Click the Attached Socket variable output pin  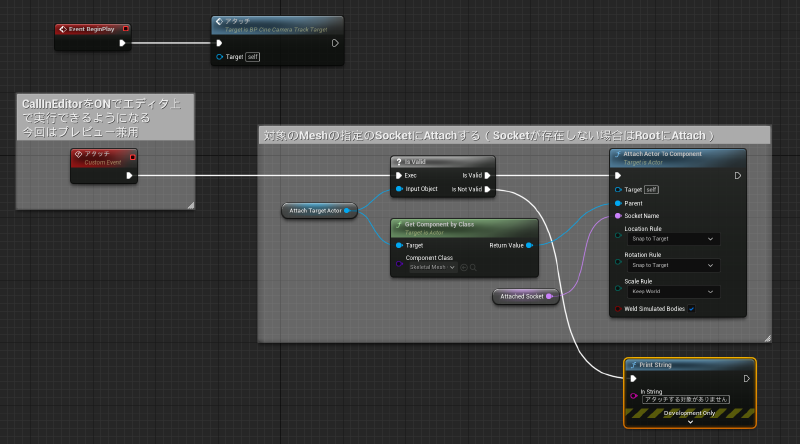pos(549,297)
